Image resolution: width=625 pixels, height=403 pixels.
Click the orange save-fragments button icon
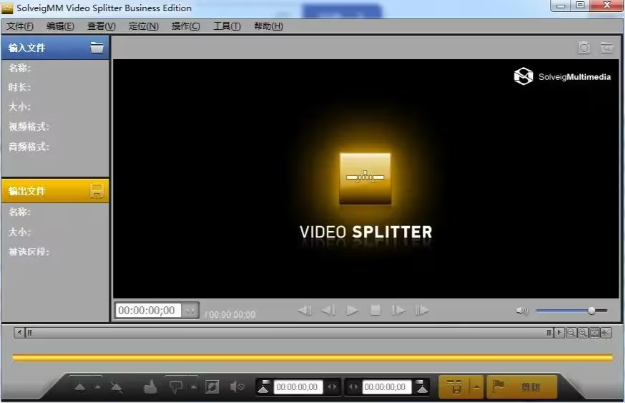(454, 387)
